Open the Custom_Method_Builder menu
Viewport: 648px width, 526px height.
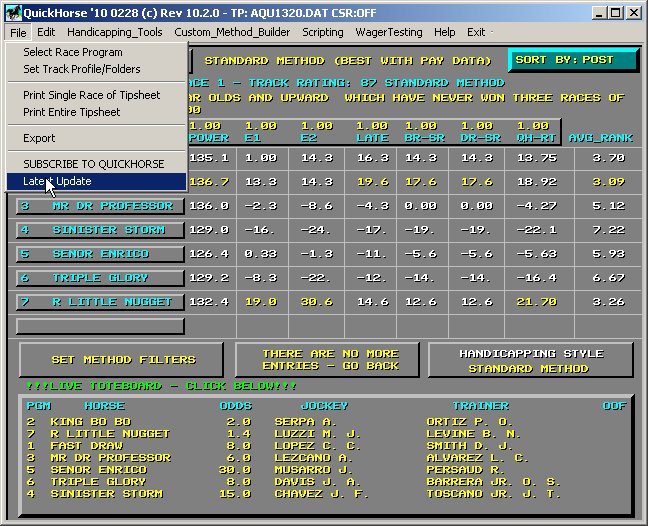[231, 32]
